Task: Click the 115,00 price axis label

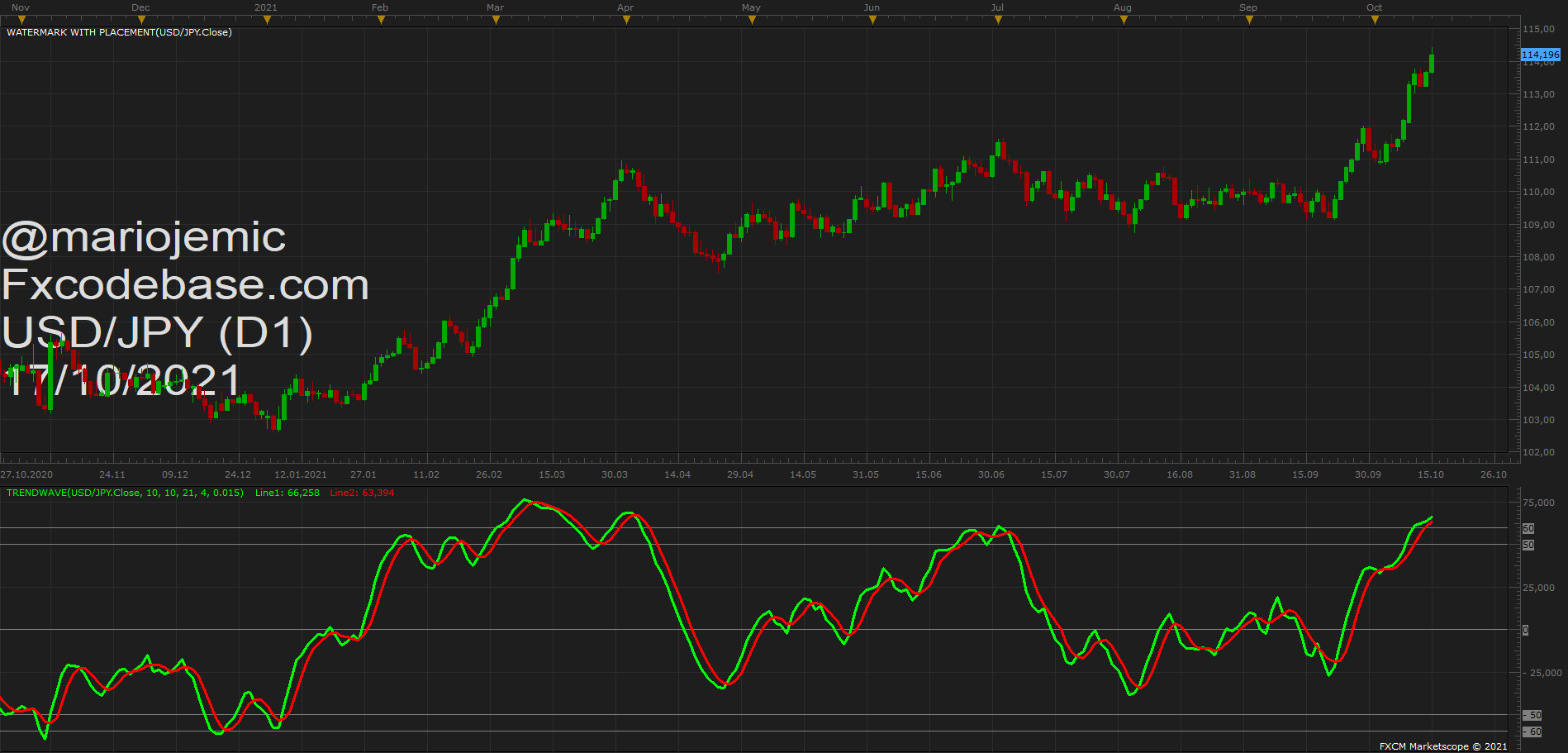Action: coord(1538,29)
